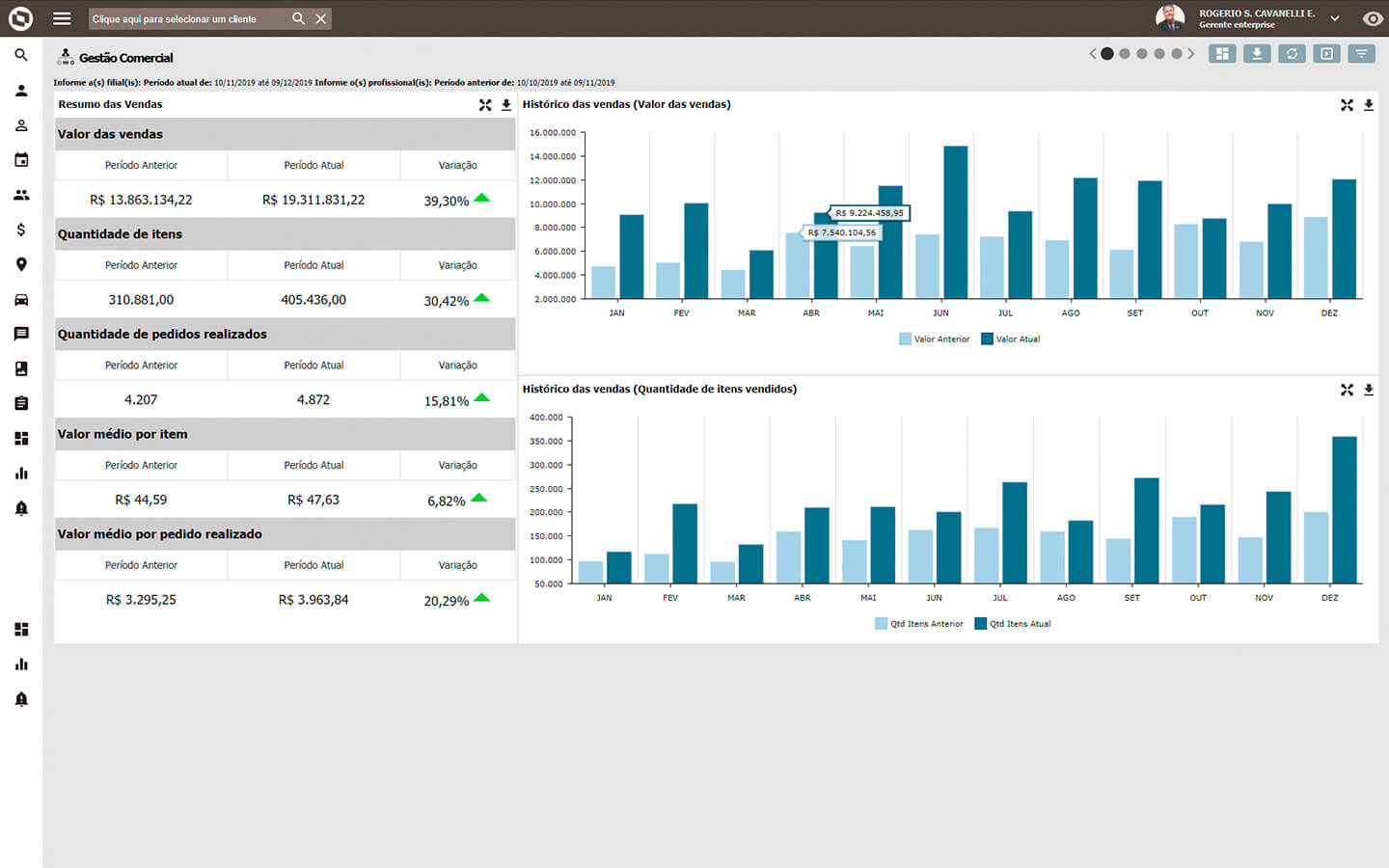Open the map location pin icon
Screen dimensions: 1389x868
(x=21, y=264)
